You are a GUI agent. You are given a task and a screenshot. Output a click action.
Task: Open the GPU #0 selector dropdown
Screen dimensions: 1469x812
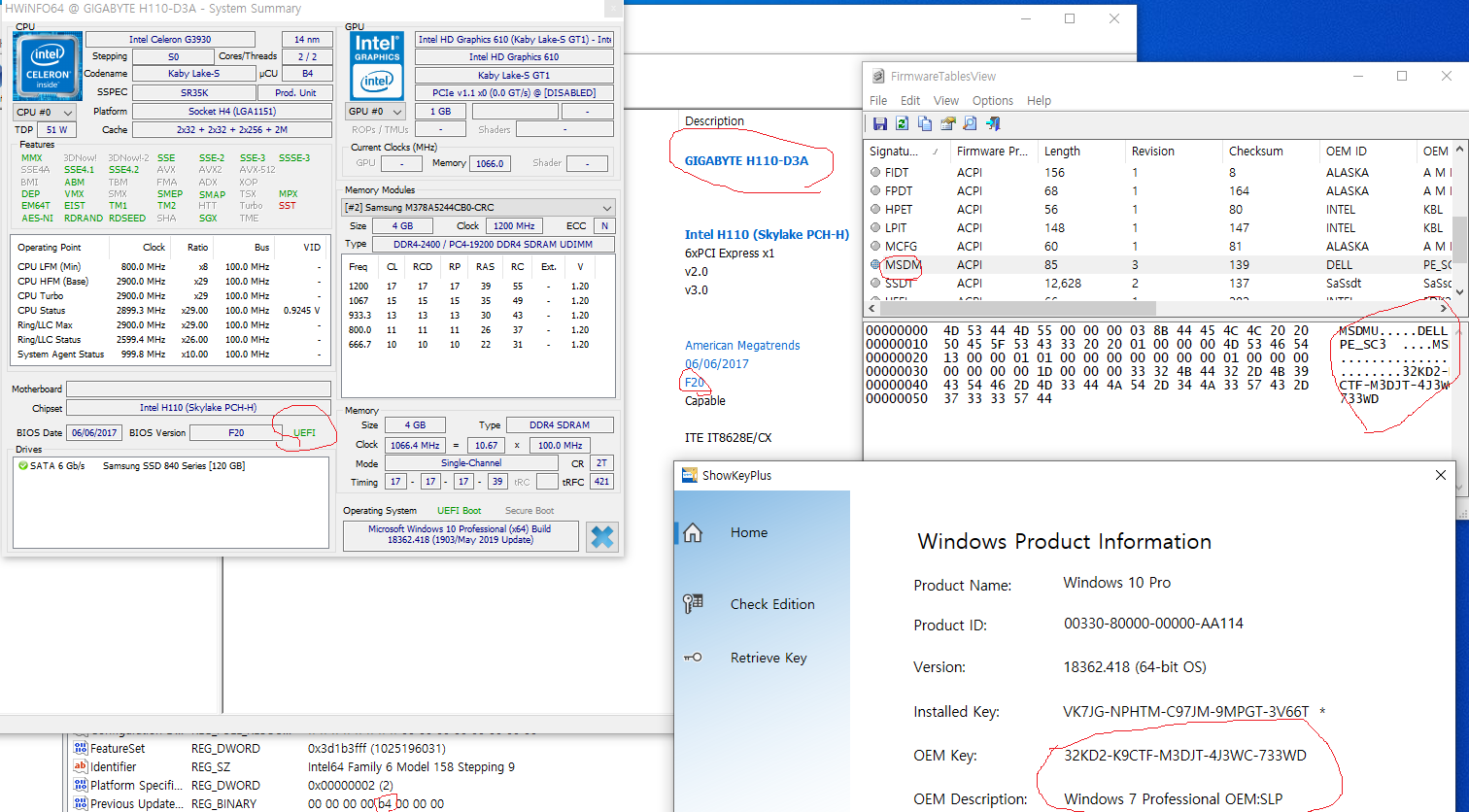tap(375, 112)
